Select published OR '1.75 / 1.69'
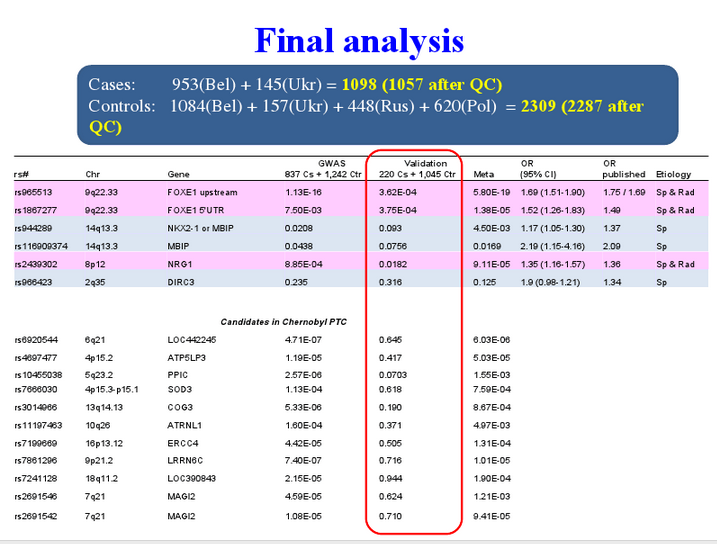The image size is (717, 544). click(624, 192)
